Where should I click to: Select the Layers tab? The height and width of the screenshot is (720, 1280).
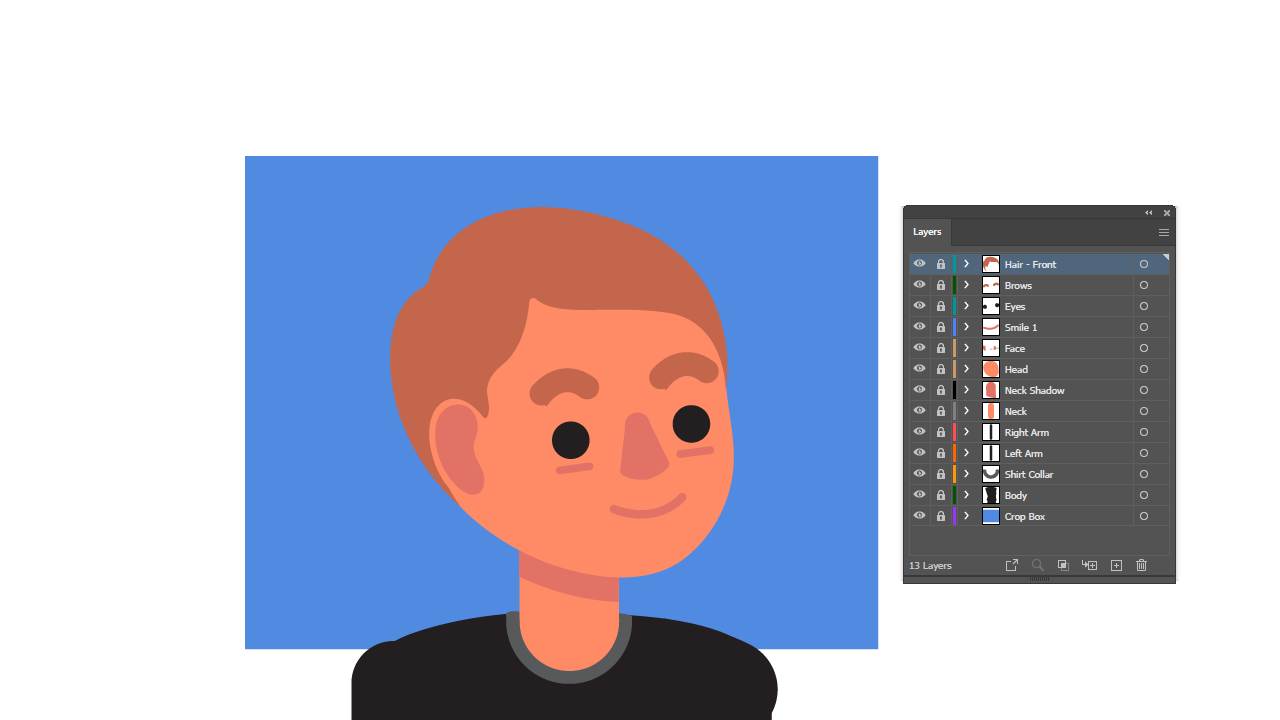pyautogui.click(x=927, y=232)
